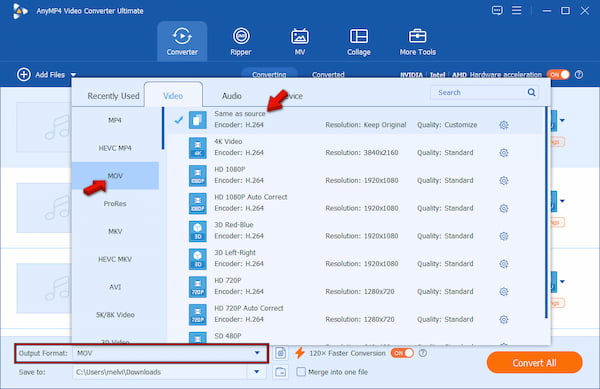
Task: Open the snapshot settings icon beside output format
Action: 280,353
